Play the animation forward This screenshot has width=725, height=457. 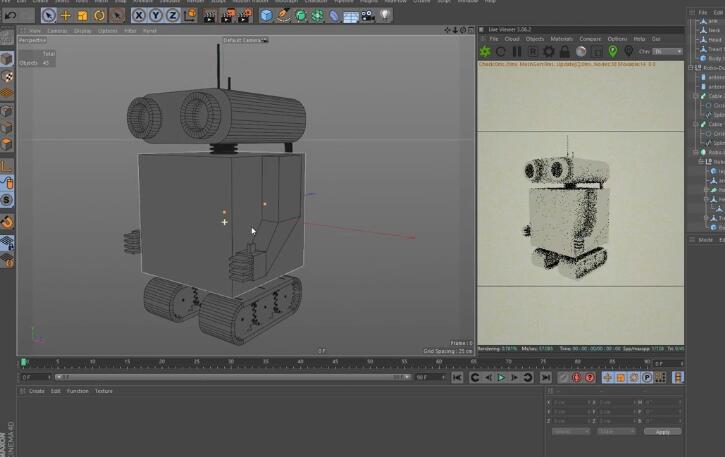point(501,377)
